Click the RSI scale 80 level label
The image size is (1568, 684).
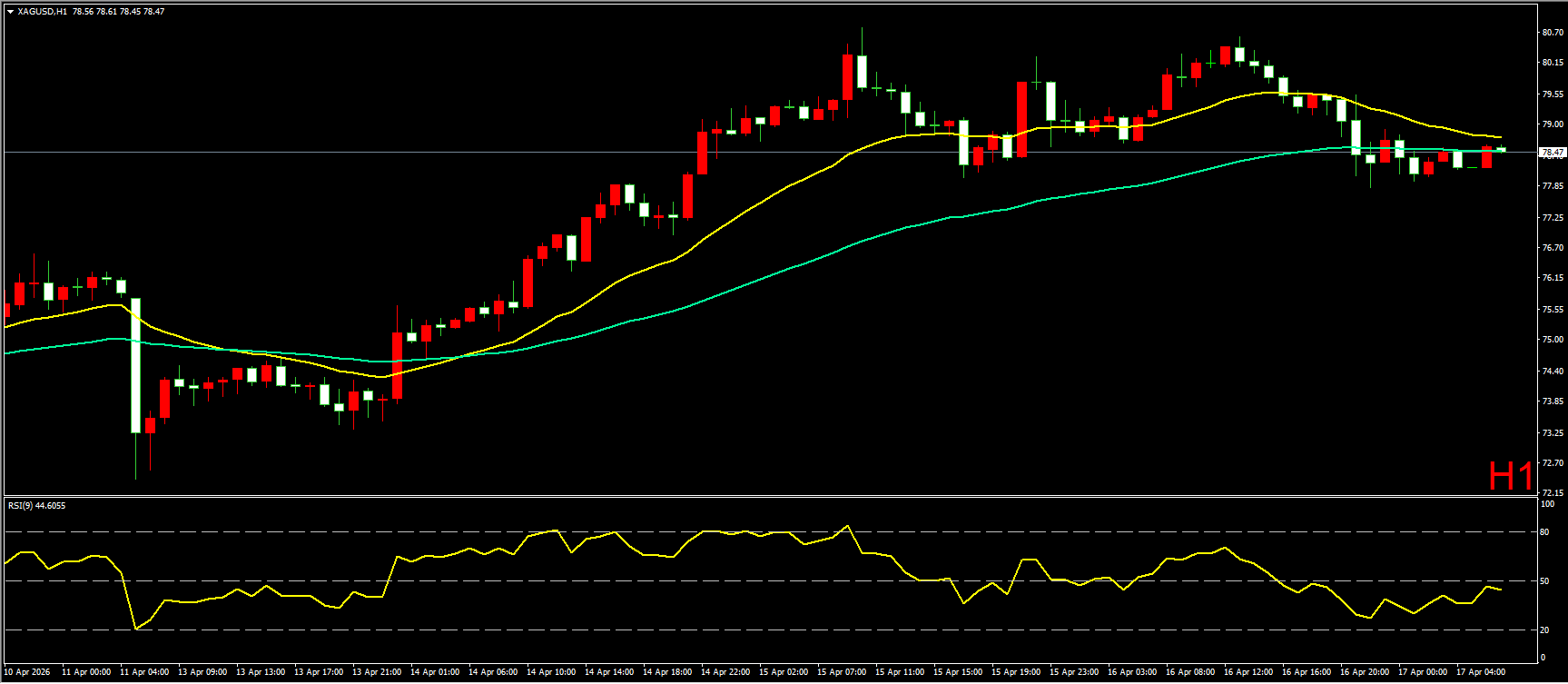[x=1544, y=532]
